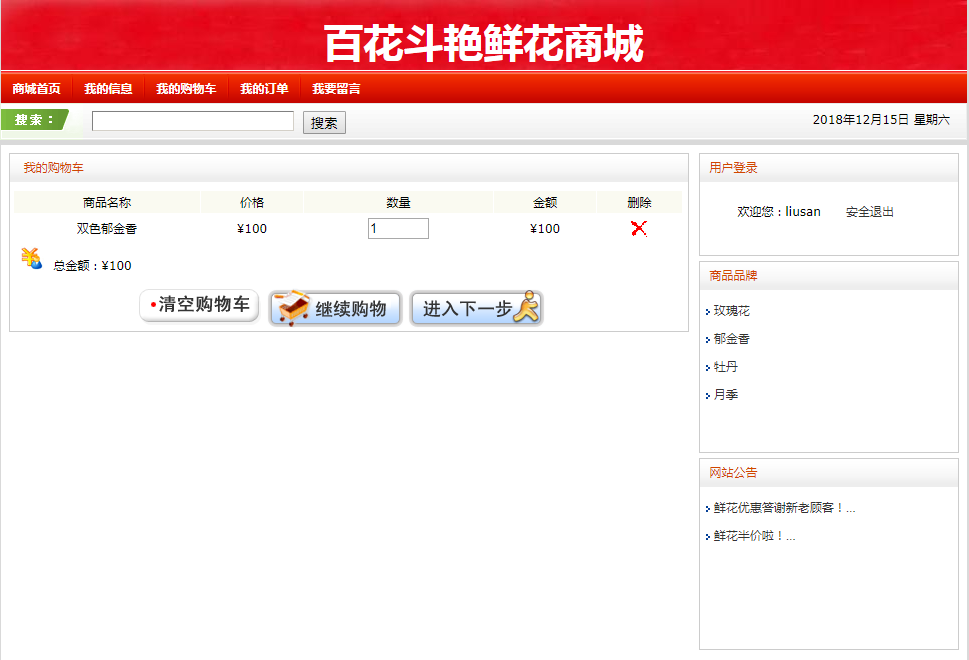The height and width of the screenshot is (660, 969).
Task: Select the 我的订单 menu item
Action: 264,88
